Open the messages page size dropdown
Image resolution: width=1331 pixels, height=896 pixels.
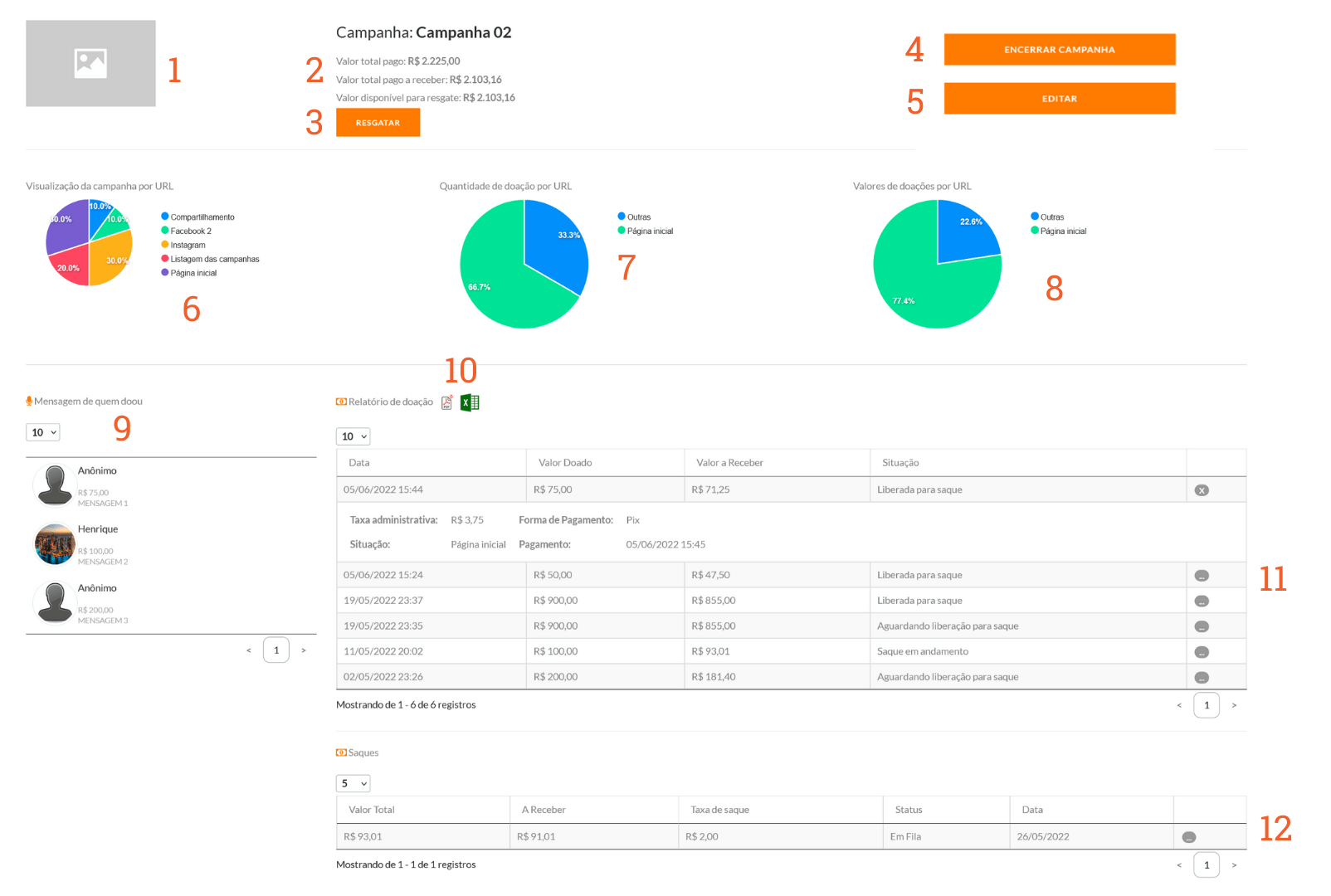[43, 432]
